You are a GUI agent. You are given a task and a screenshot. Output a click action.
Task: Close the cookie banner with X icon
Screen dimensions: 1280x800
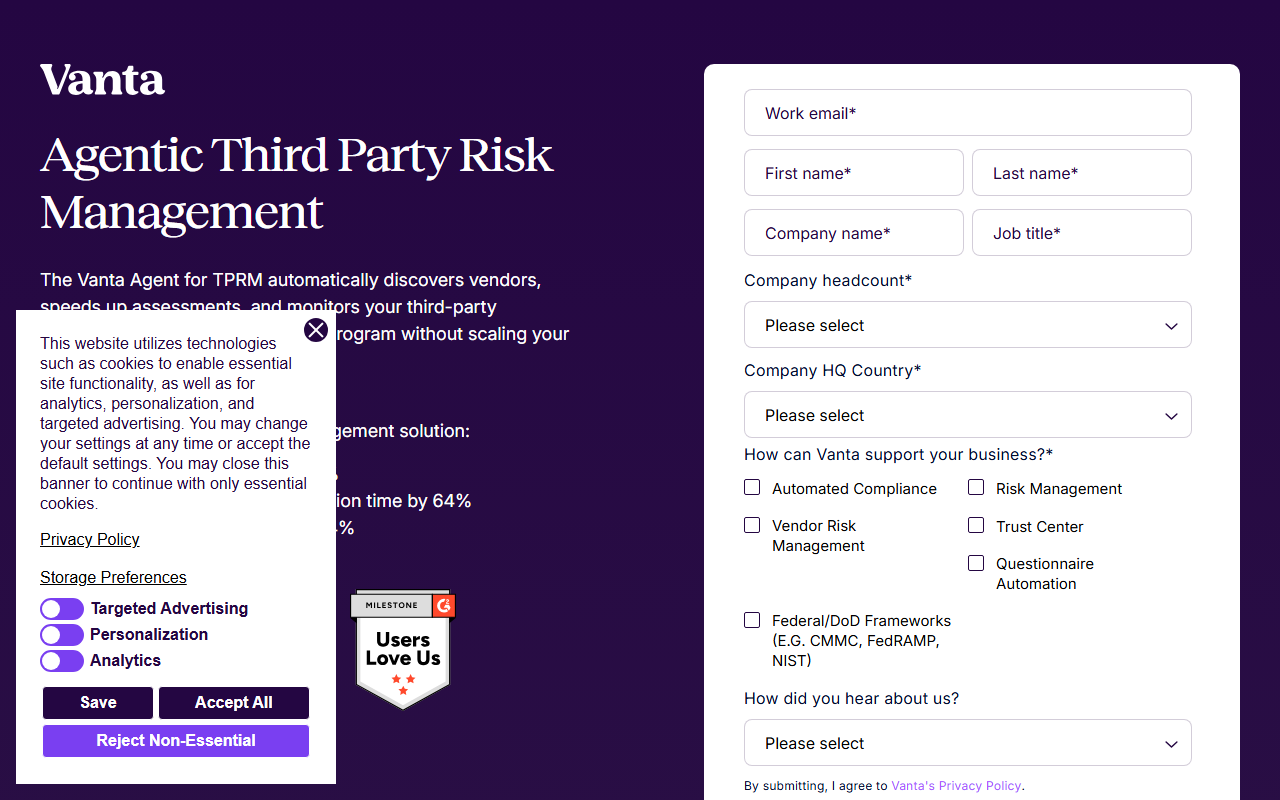point(316,330)
